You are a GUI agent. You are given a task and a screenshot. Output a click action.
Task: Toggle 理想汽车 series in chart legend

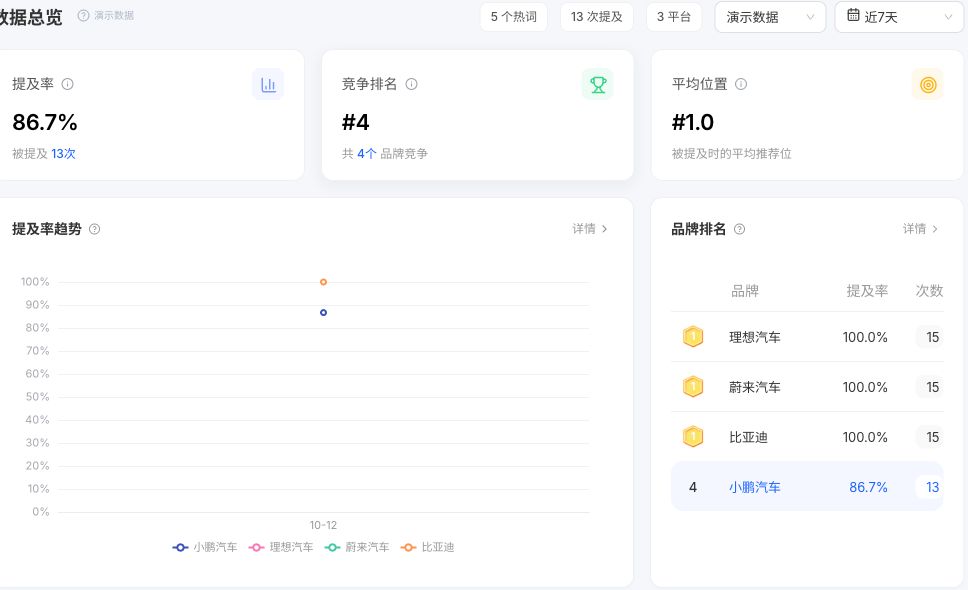pos(281,547)
